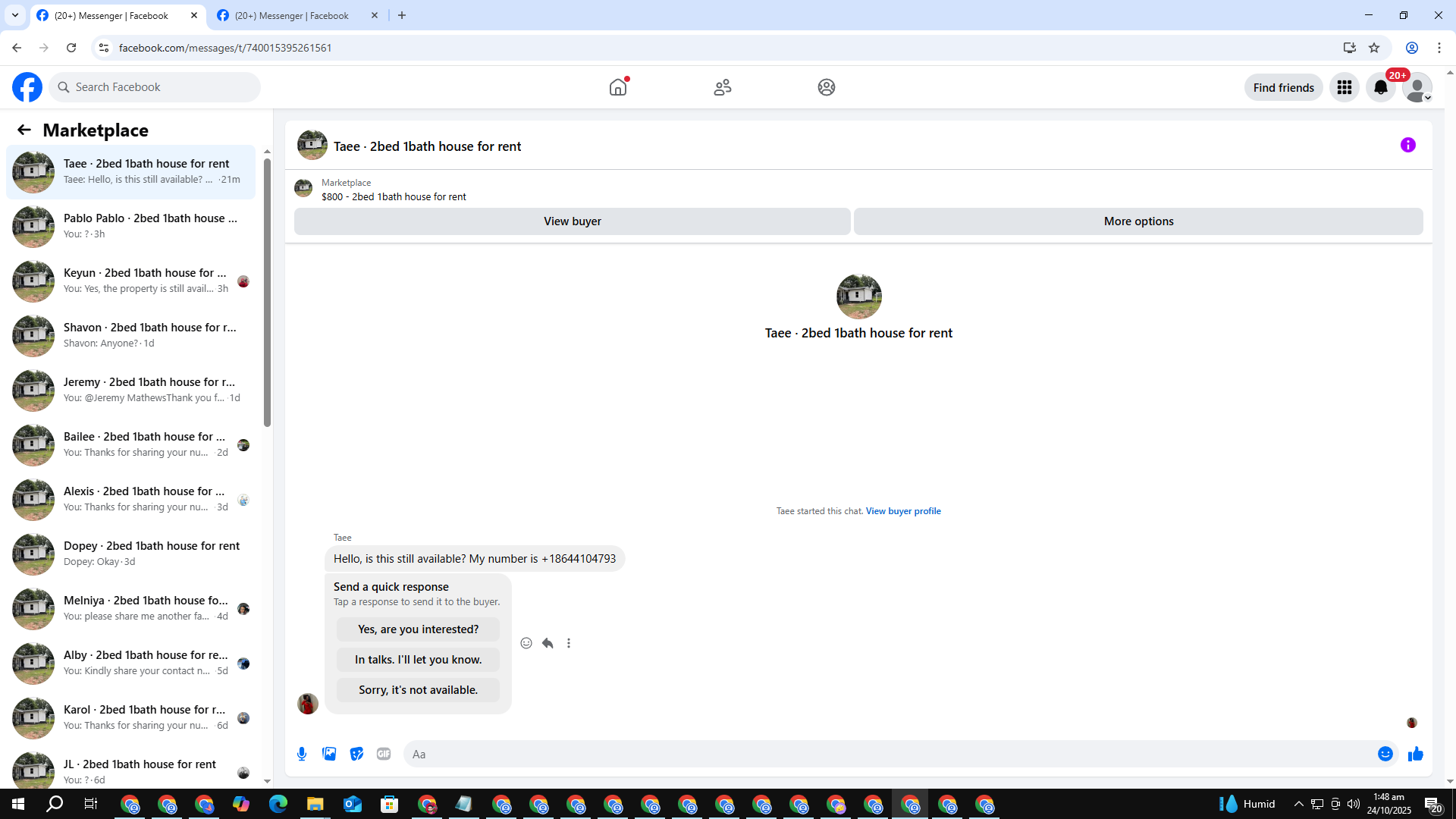Record a voice clip with microphone icon

click(302, 754)
